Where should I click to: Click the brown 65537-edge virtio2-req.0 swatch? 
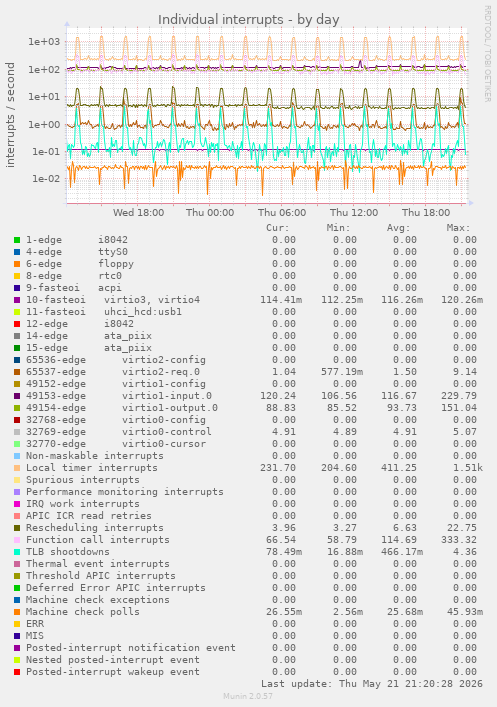[17, 372]
